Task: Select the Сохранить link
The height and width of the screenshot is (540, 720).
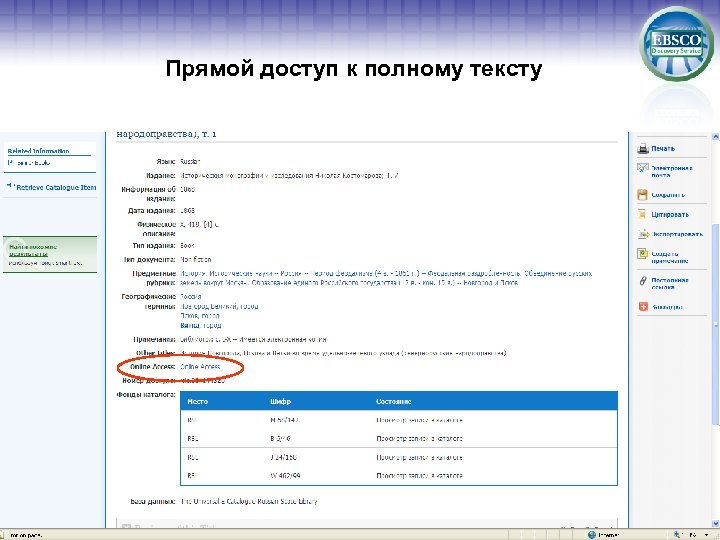Action: 668,195
